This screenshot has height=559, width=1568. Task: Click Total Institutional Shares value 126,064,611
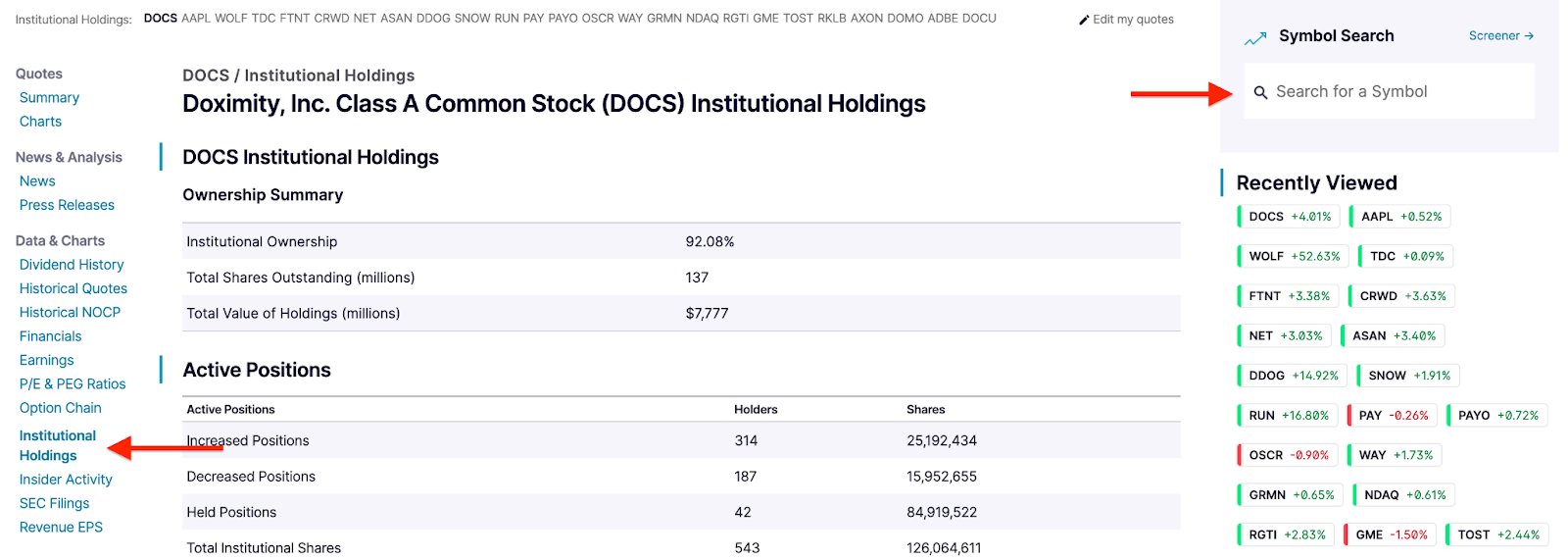944,548
